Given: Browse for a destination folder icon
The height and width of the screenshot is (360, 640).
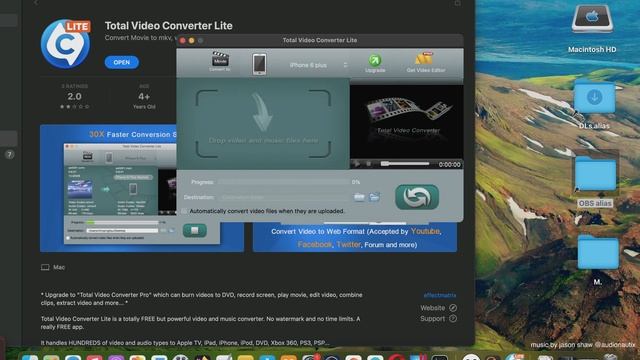Looking at the screenshot, I should pos(359,197).
